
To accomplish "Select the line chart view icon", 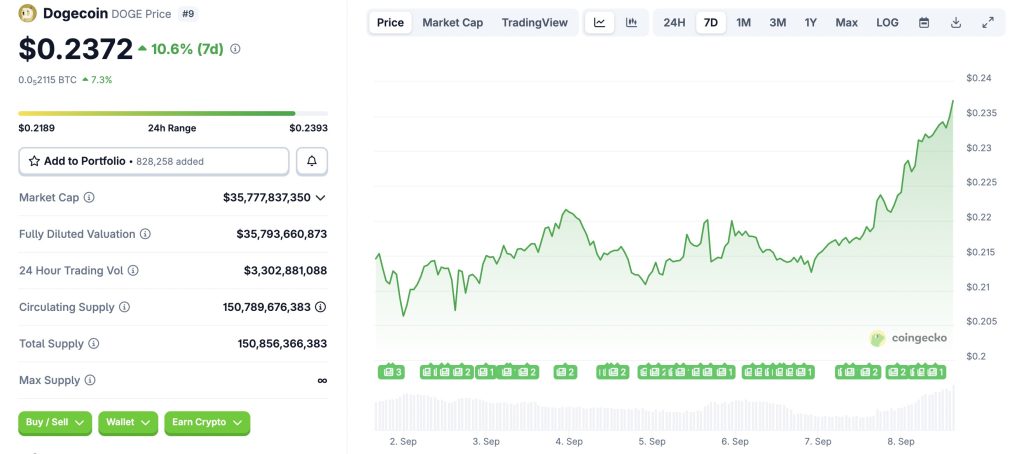I will point(599,22).
